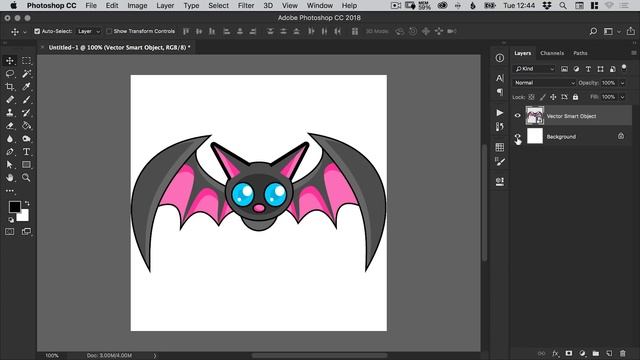Select the Zoom tool

click(26, 178)
